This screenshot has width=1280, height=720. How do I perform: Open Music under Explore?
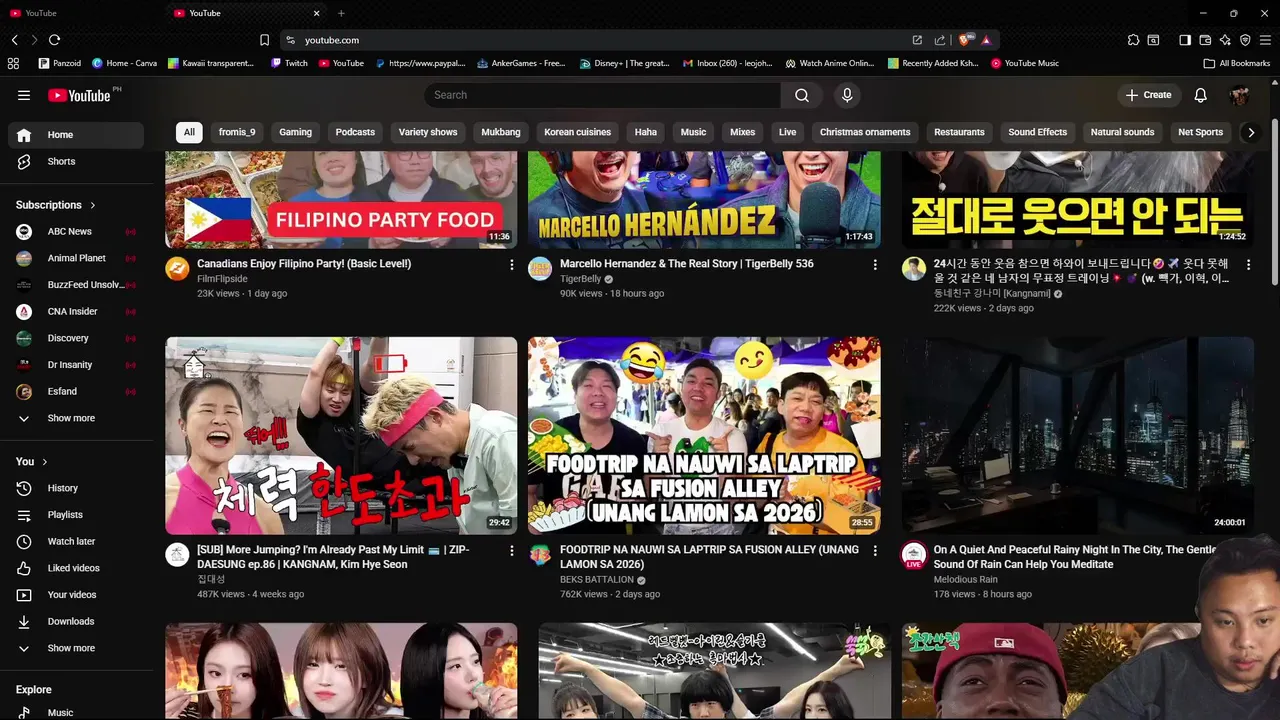(x=78, y=713)
